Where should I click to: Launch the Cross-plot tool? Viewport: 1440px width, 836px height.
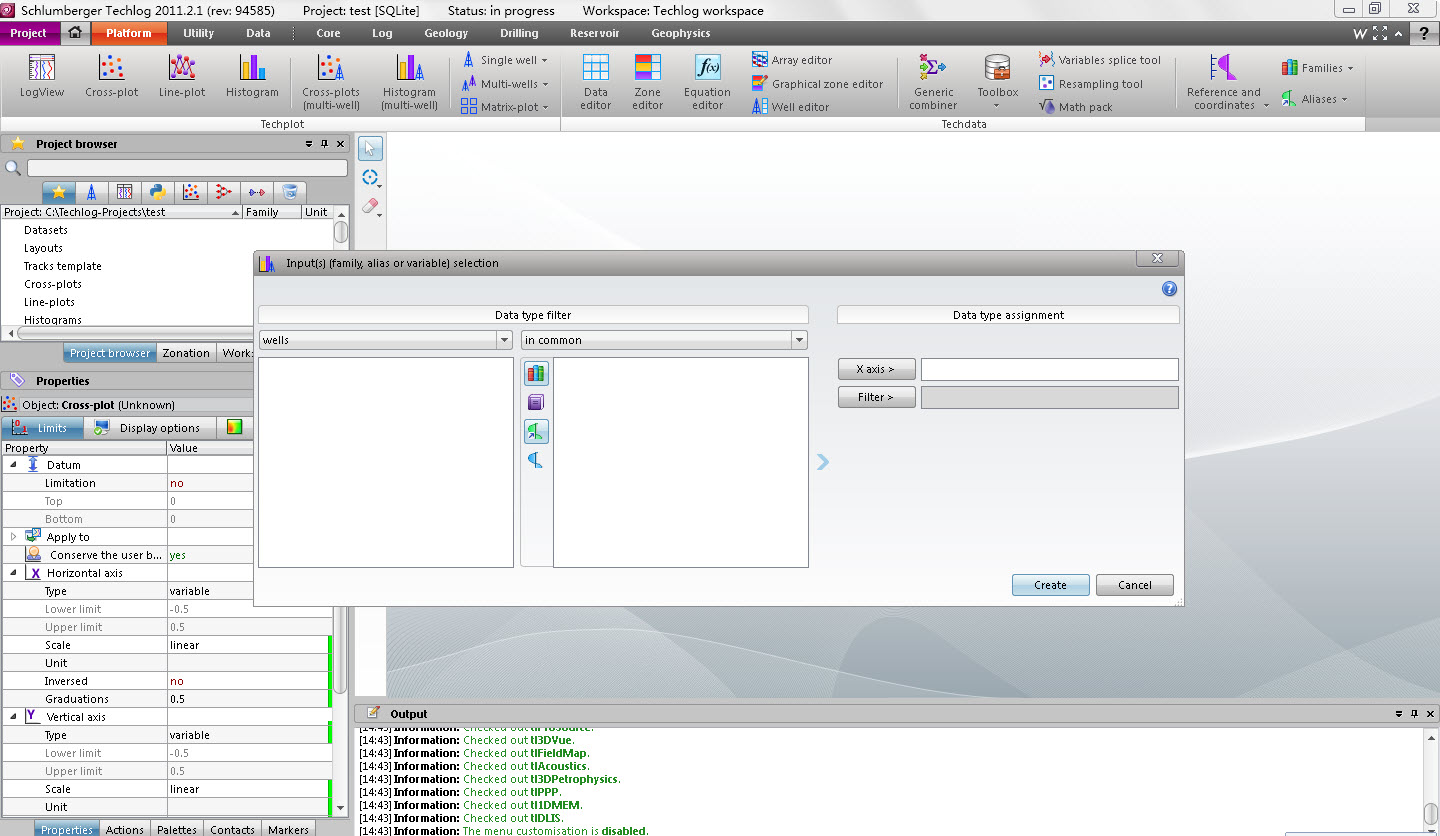111,76
